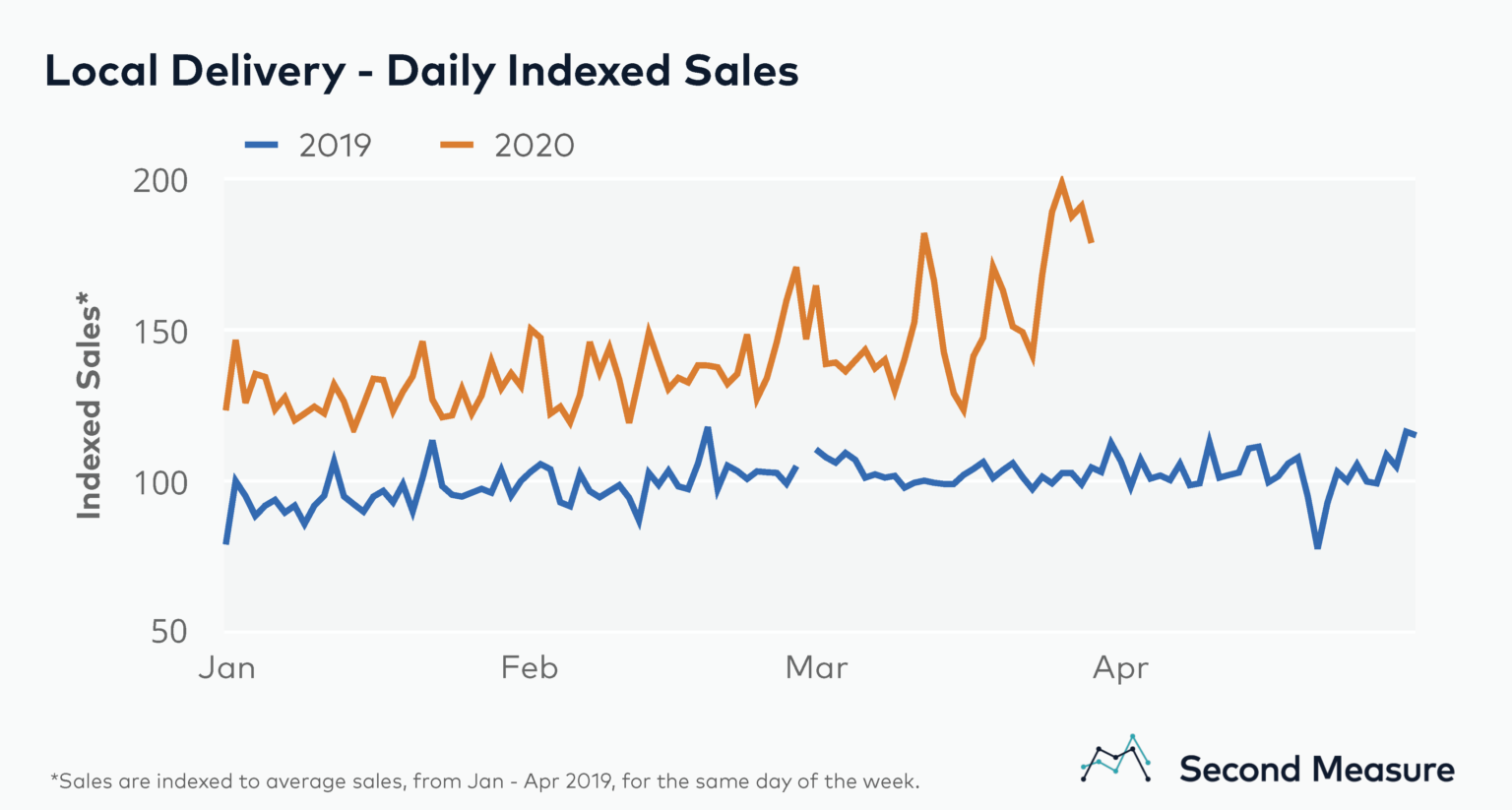The height and width of the screenshot is (810, 1512).
Task: Click the Second Measure brand name
Action: tap(1316, 769)
